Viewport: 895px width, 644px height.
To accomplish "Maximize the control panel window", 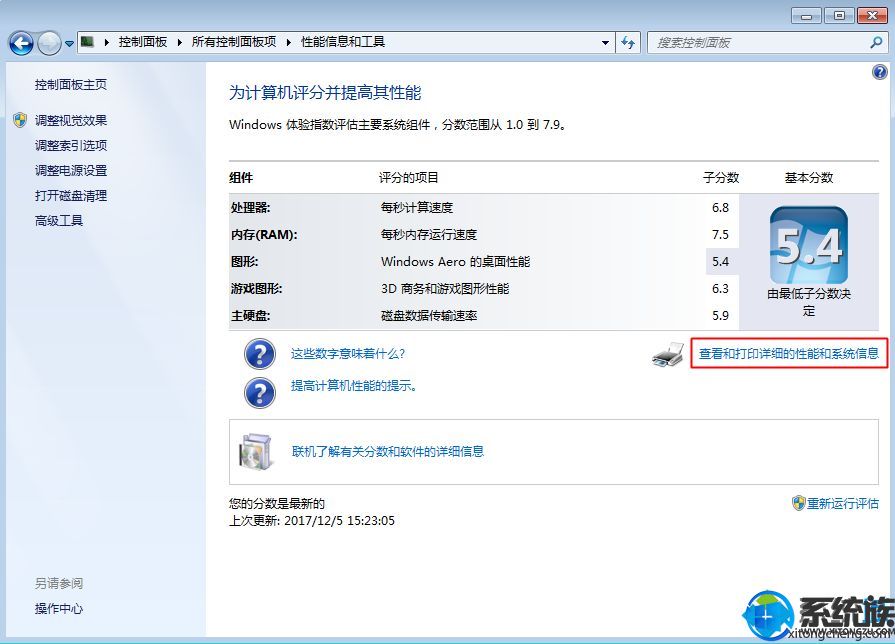I will click(840, 15).
